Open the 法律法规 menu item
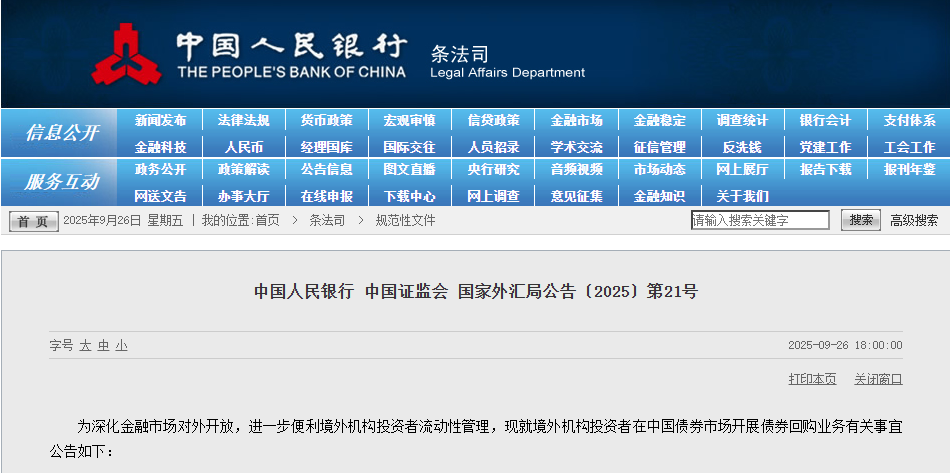Screen dimensions: 950x473 point(243,120)
